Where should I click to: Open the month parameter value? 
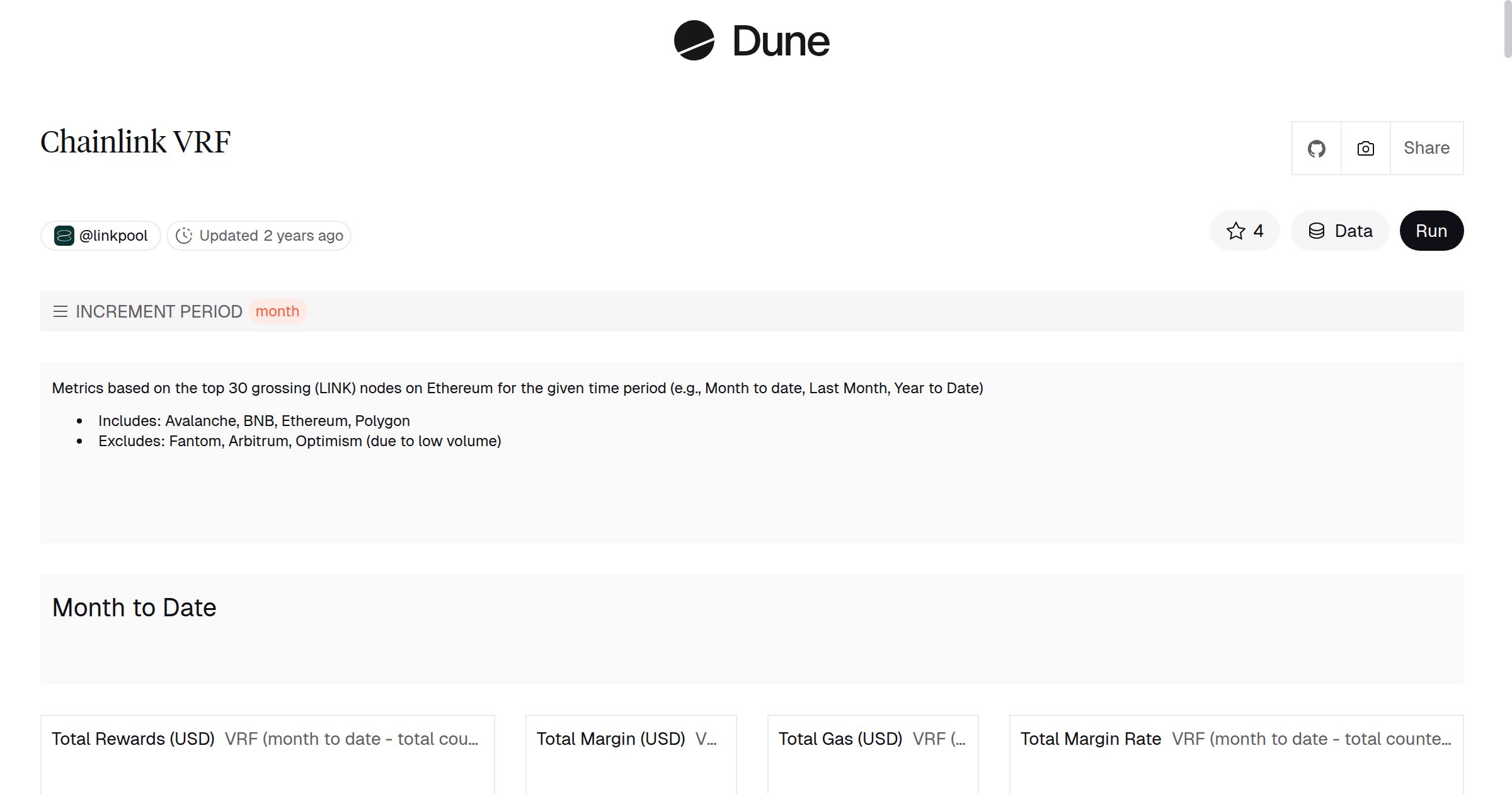[277, 311]
